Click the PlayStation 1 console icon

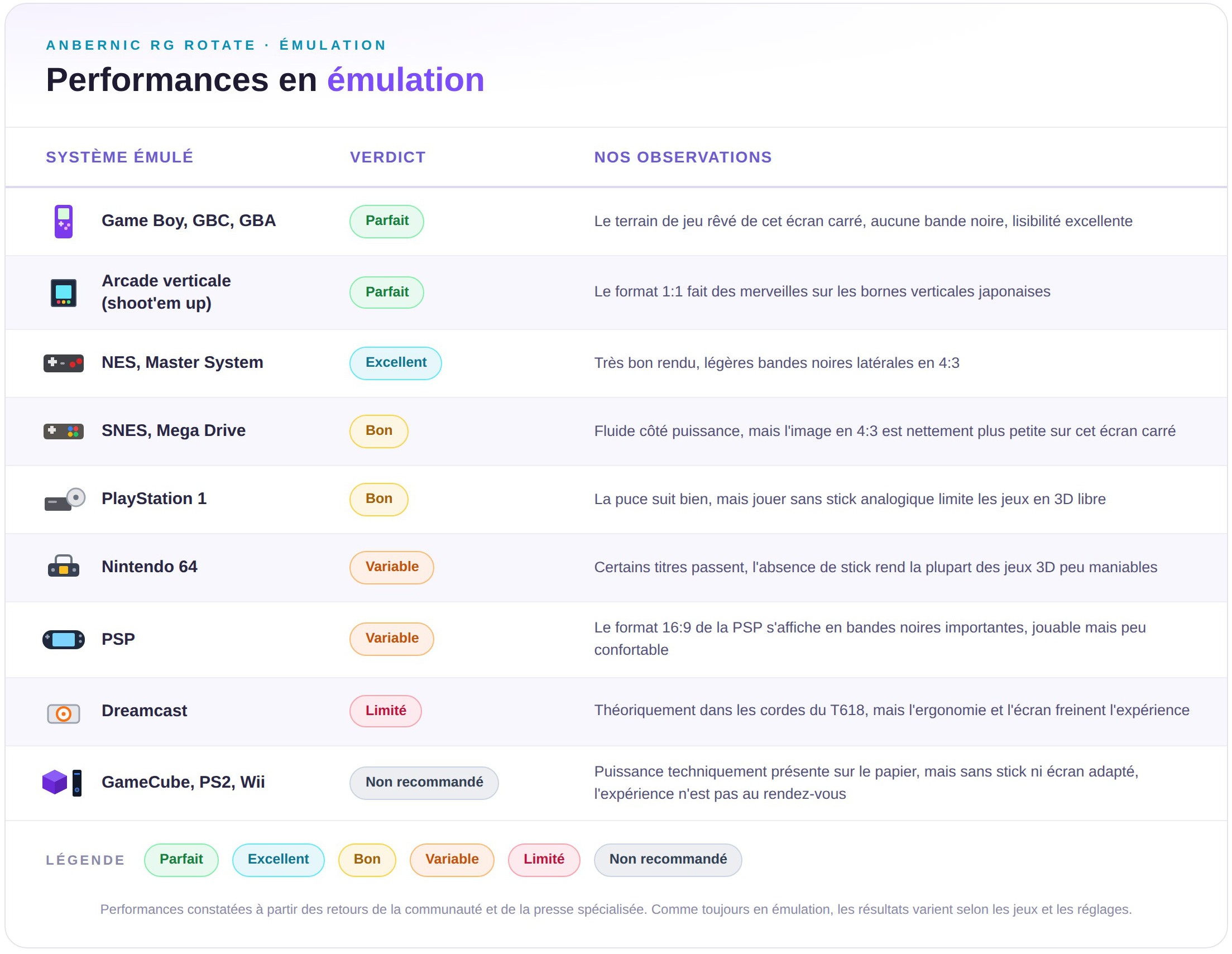pyautogui.click(x=64, y=499)
